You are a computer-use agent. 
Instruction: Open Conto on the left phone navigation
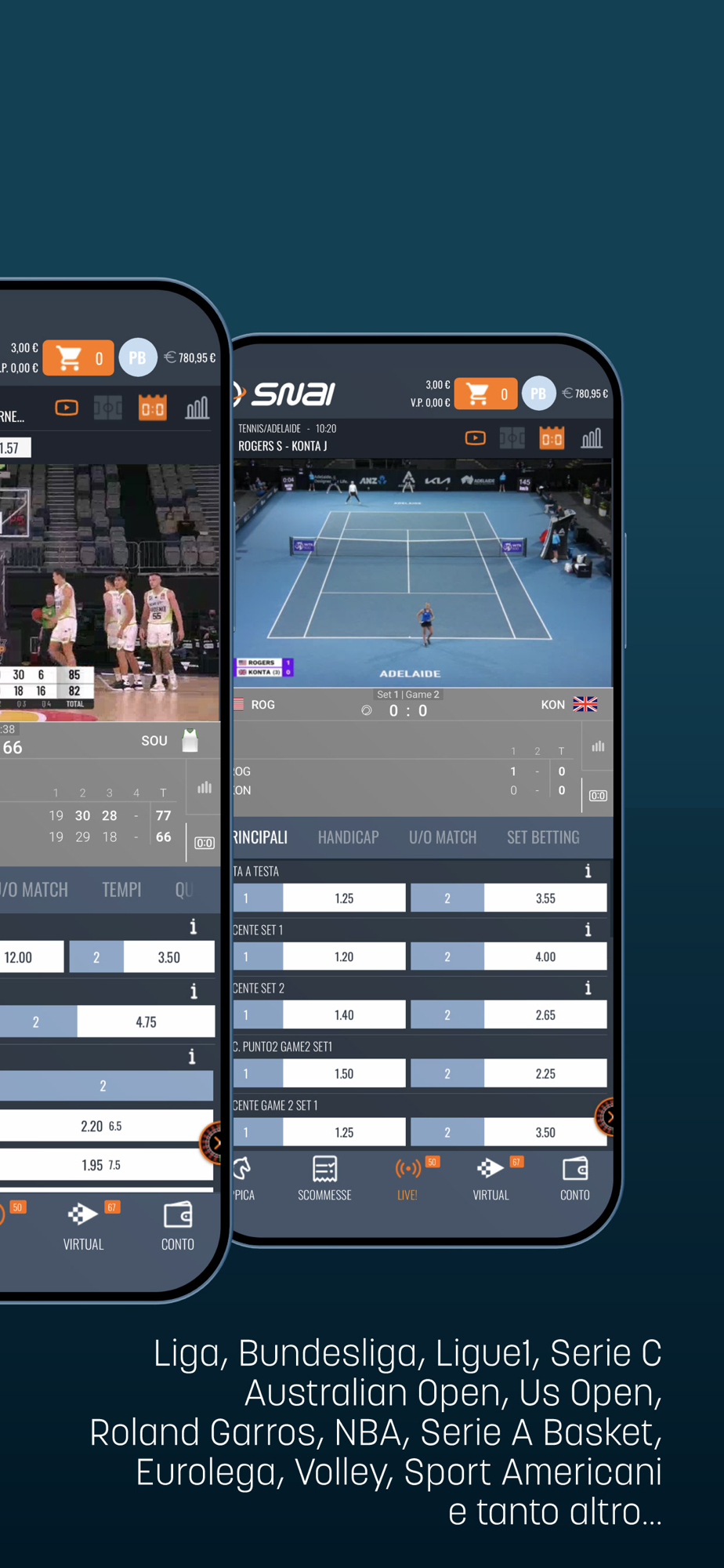tap(178, 1227)
